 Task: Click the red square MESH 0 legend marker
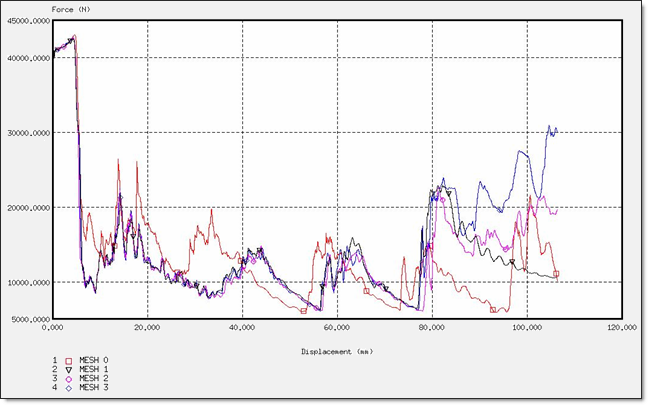point(69,360)
